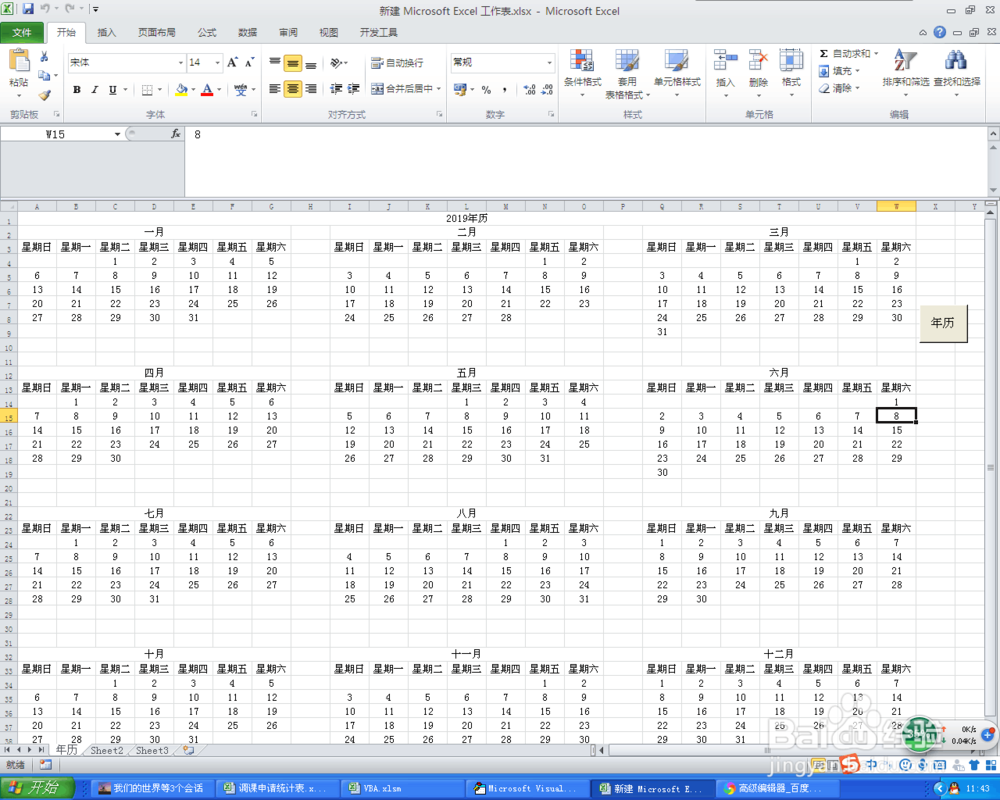Open number format dropdown showing 常规
The width and height of the screenshot is (1000, 800).
[x=549, y=63]
